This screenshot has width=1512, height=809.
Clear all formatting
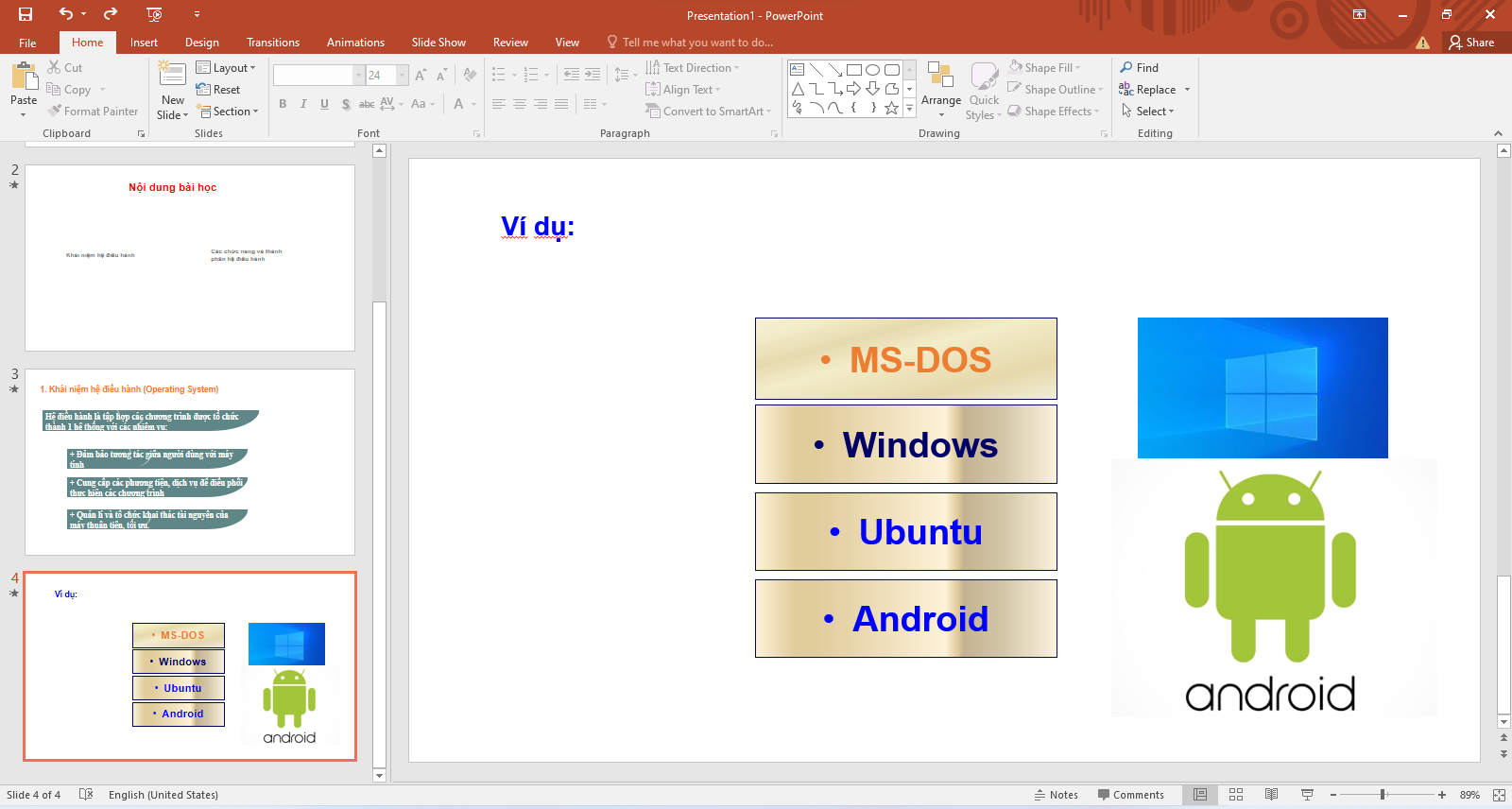(470, 75)
